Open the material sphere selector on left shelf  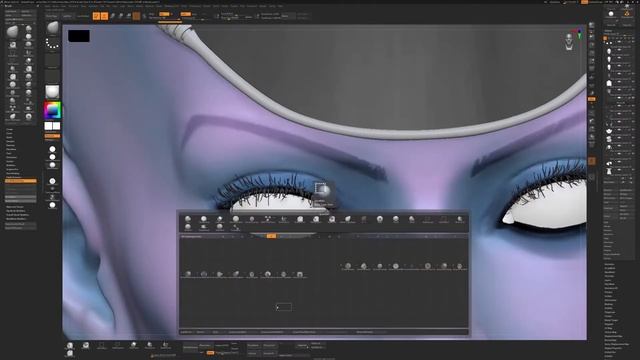coord(52,92)
